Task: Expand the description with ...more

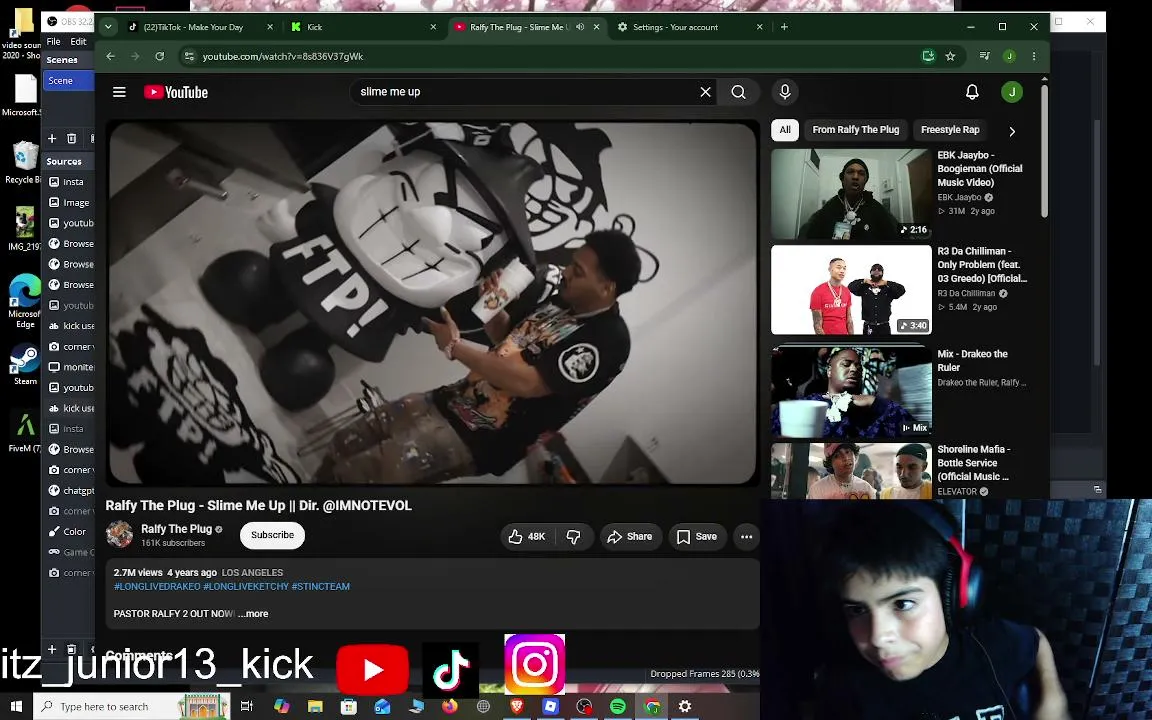Action: (x=253, y=613)
